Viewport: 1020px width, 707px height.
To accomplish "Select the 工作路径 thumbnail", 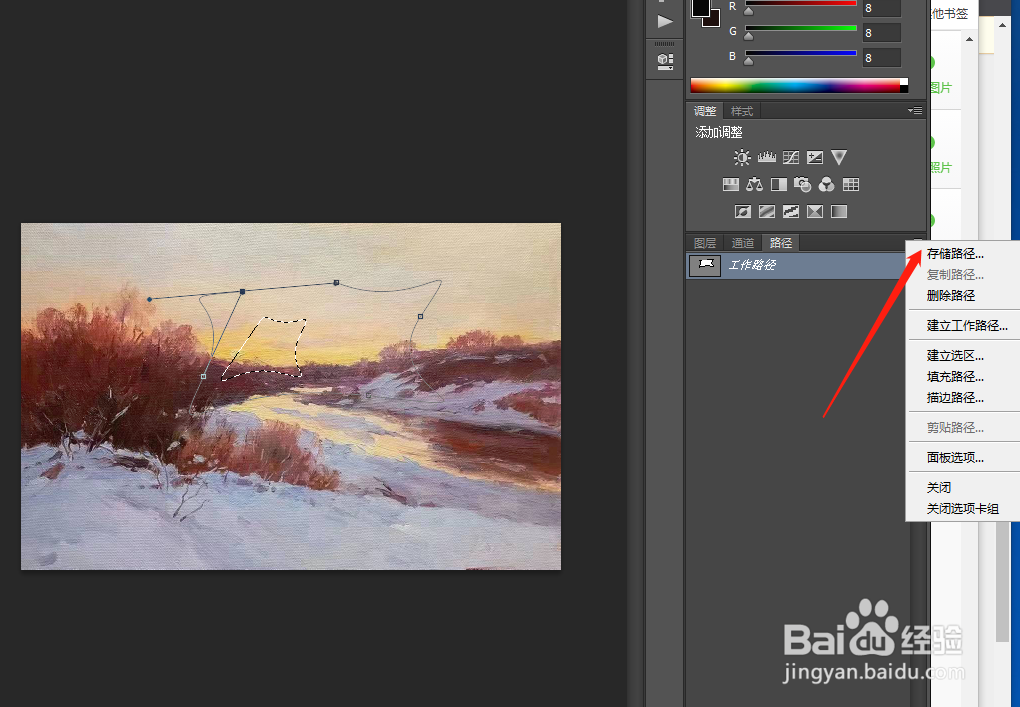I will pos(705,265).
